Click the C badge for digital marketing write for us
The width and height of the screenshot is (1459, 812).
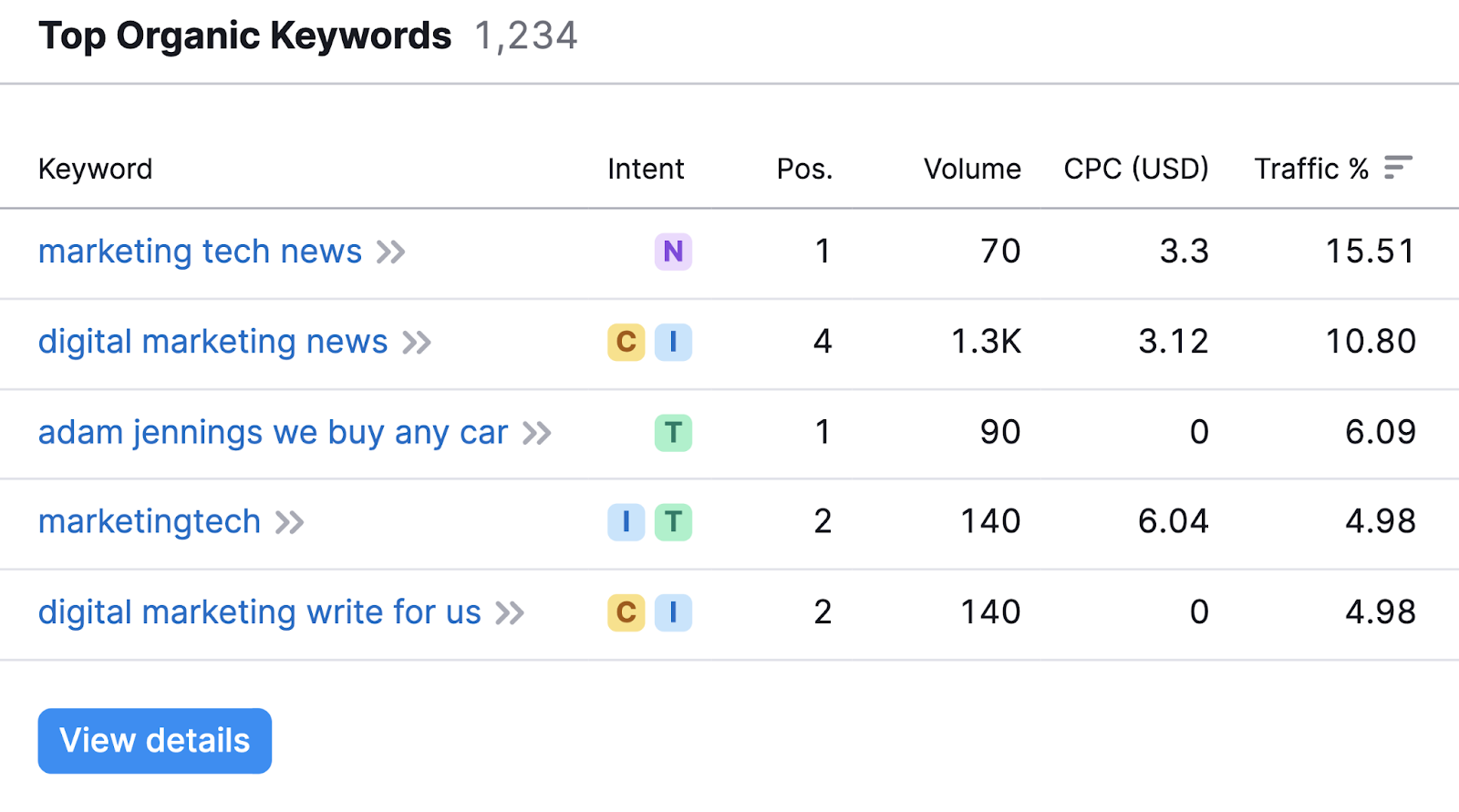pos(626,612)
